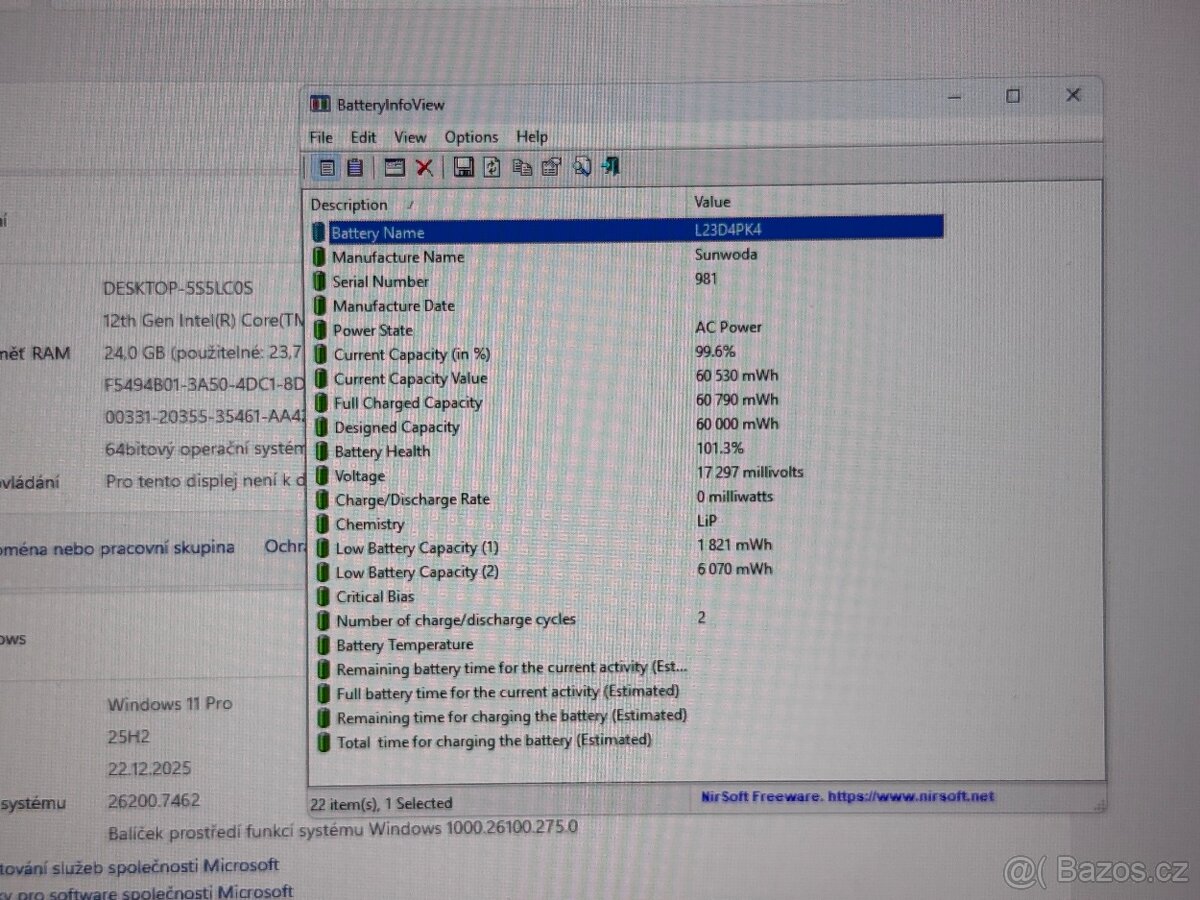1200x900 pixels.
Task: Open the Options menu
Action: 471,137
